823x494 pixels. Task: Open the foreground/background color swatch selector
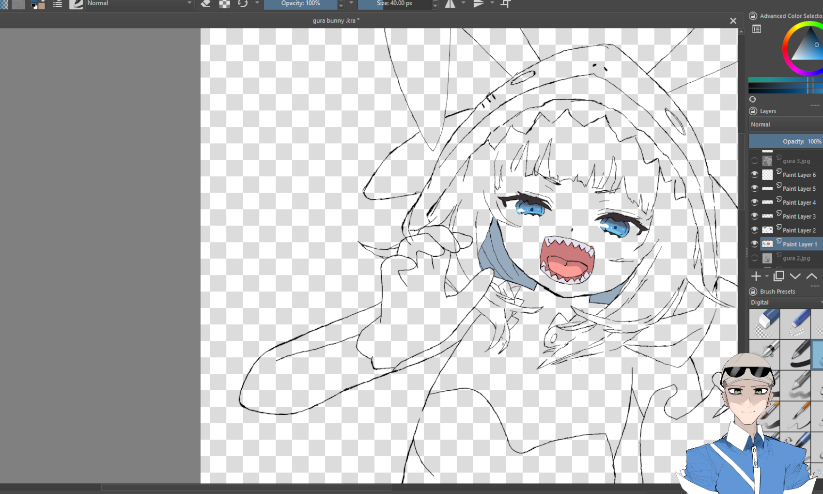[x=38, y=4]
